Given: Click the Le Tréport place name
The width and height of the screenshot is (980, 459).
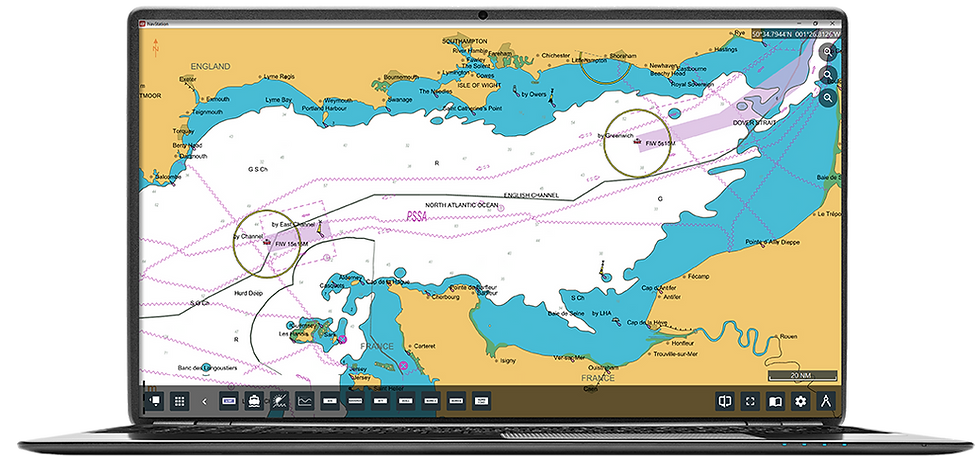Looking at the screenshot, I should (x=829, y=213).
